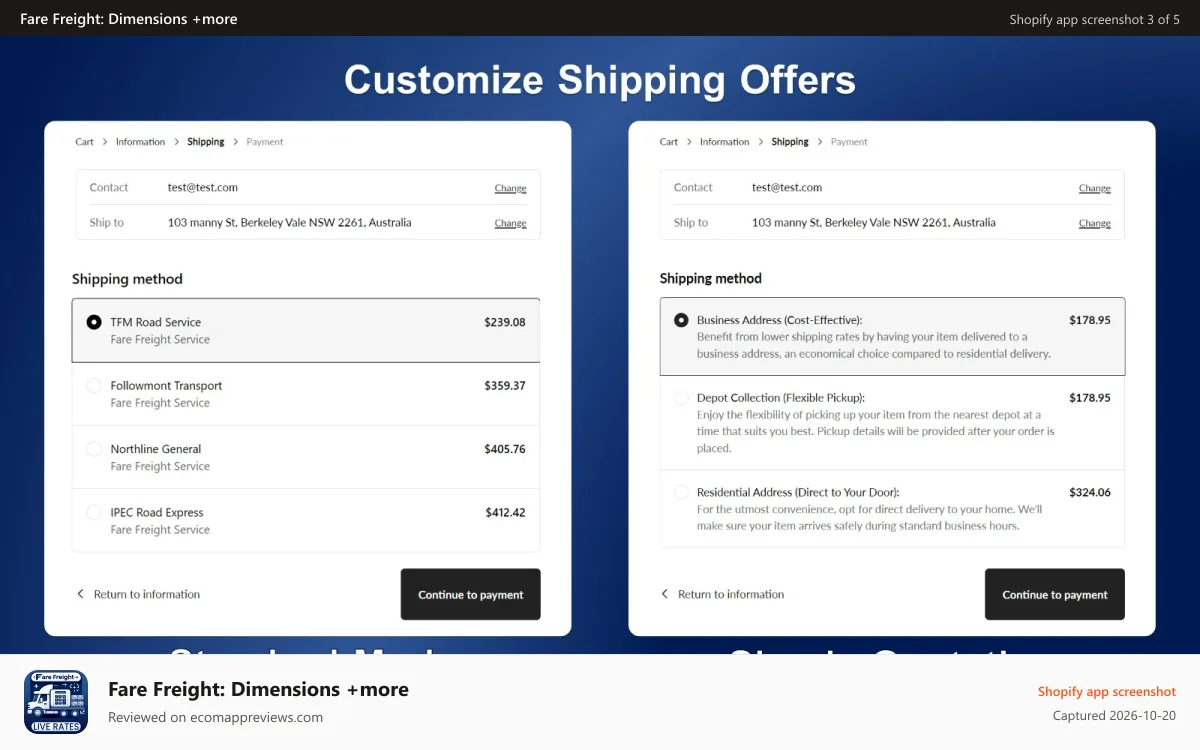Click the $359.37 price
The image size is (1200, 750).
coord(505,385)
